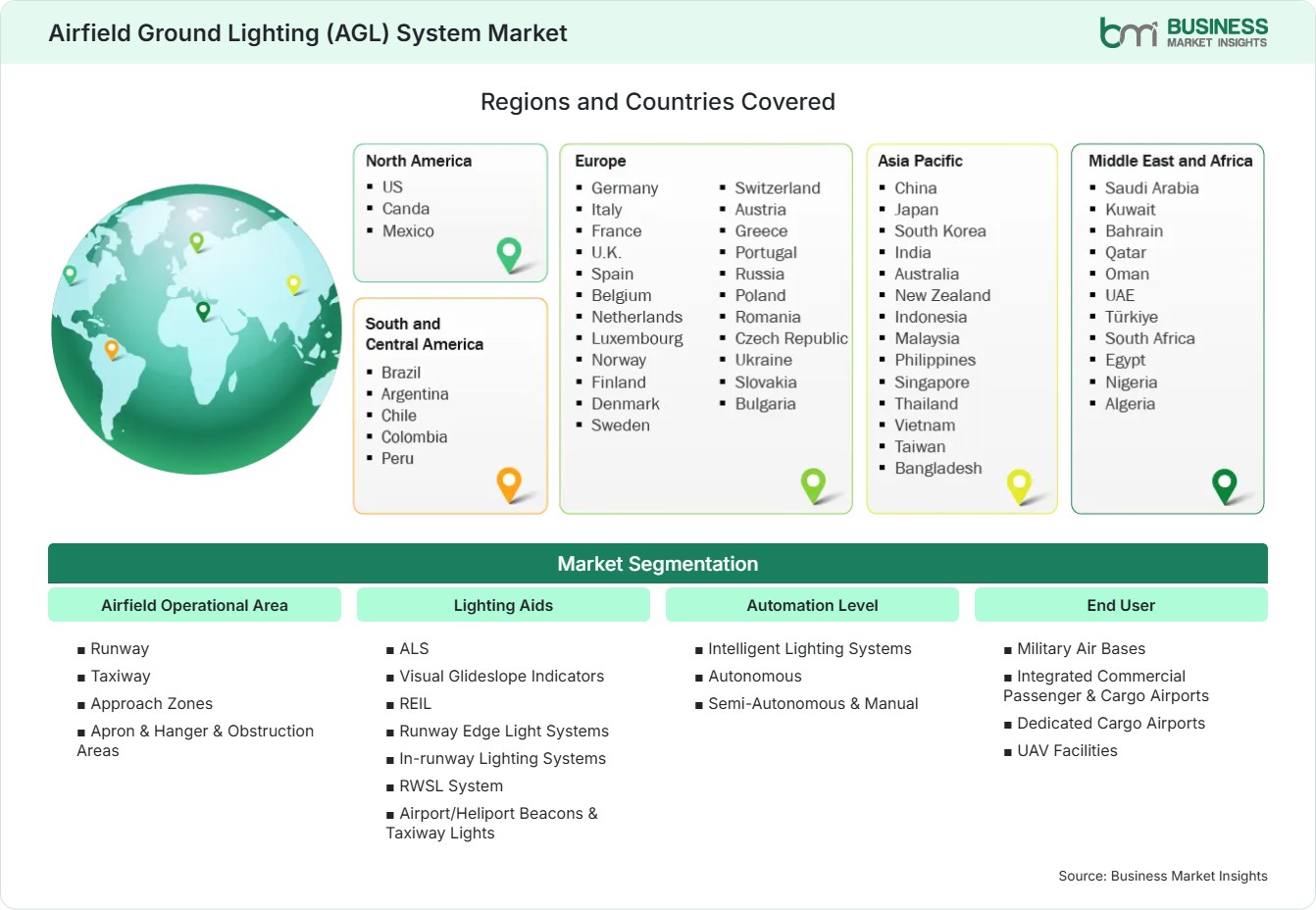Click the yellow pin in Asia Pacific card

[1019, 485]
